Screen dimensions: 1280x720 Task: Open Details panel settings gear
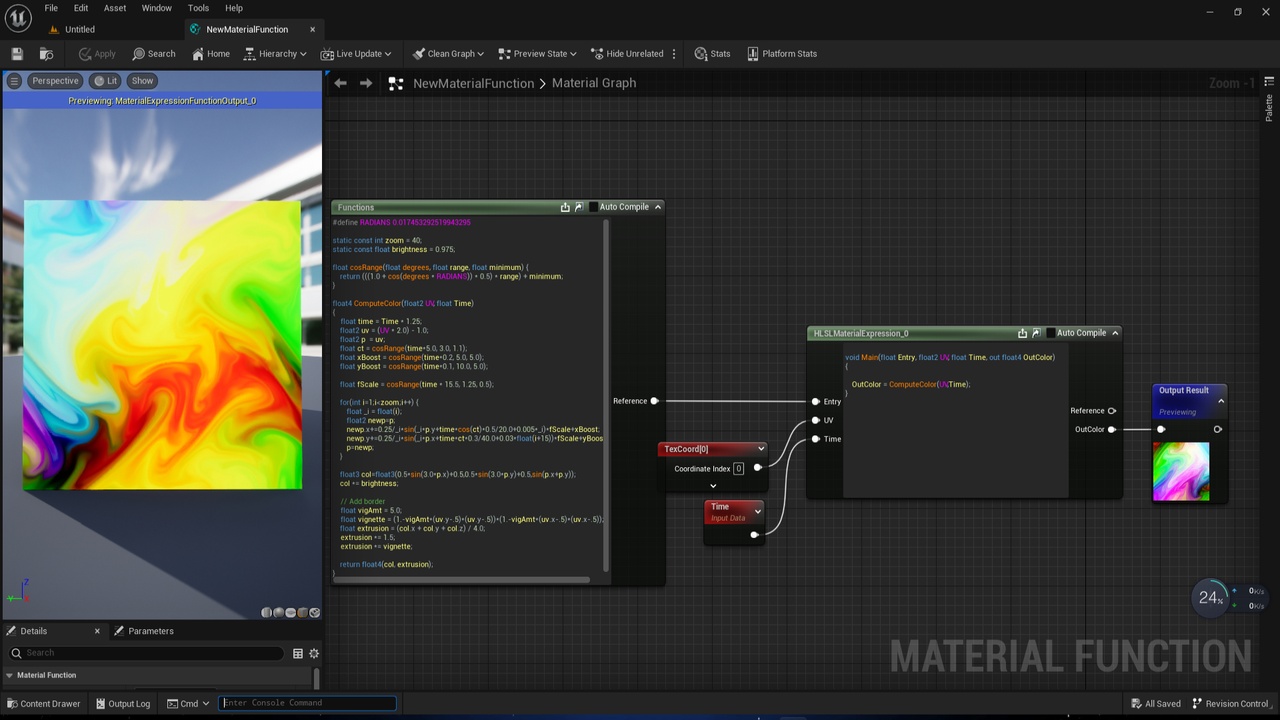pos(314,653)
